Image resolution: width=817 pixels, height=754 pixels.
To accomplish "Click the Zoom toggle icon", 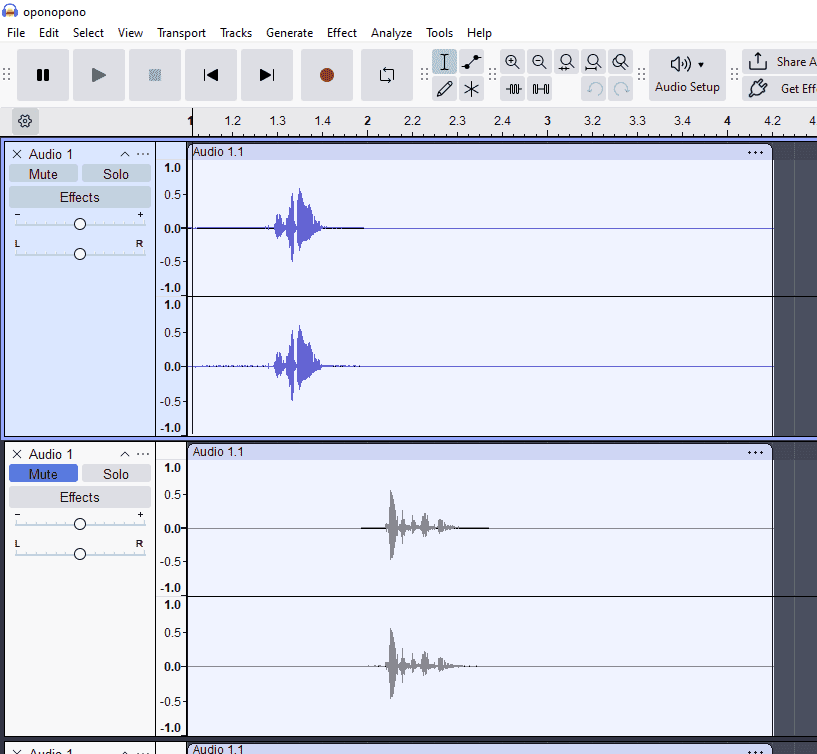I will (x=621, y=62).
